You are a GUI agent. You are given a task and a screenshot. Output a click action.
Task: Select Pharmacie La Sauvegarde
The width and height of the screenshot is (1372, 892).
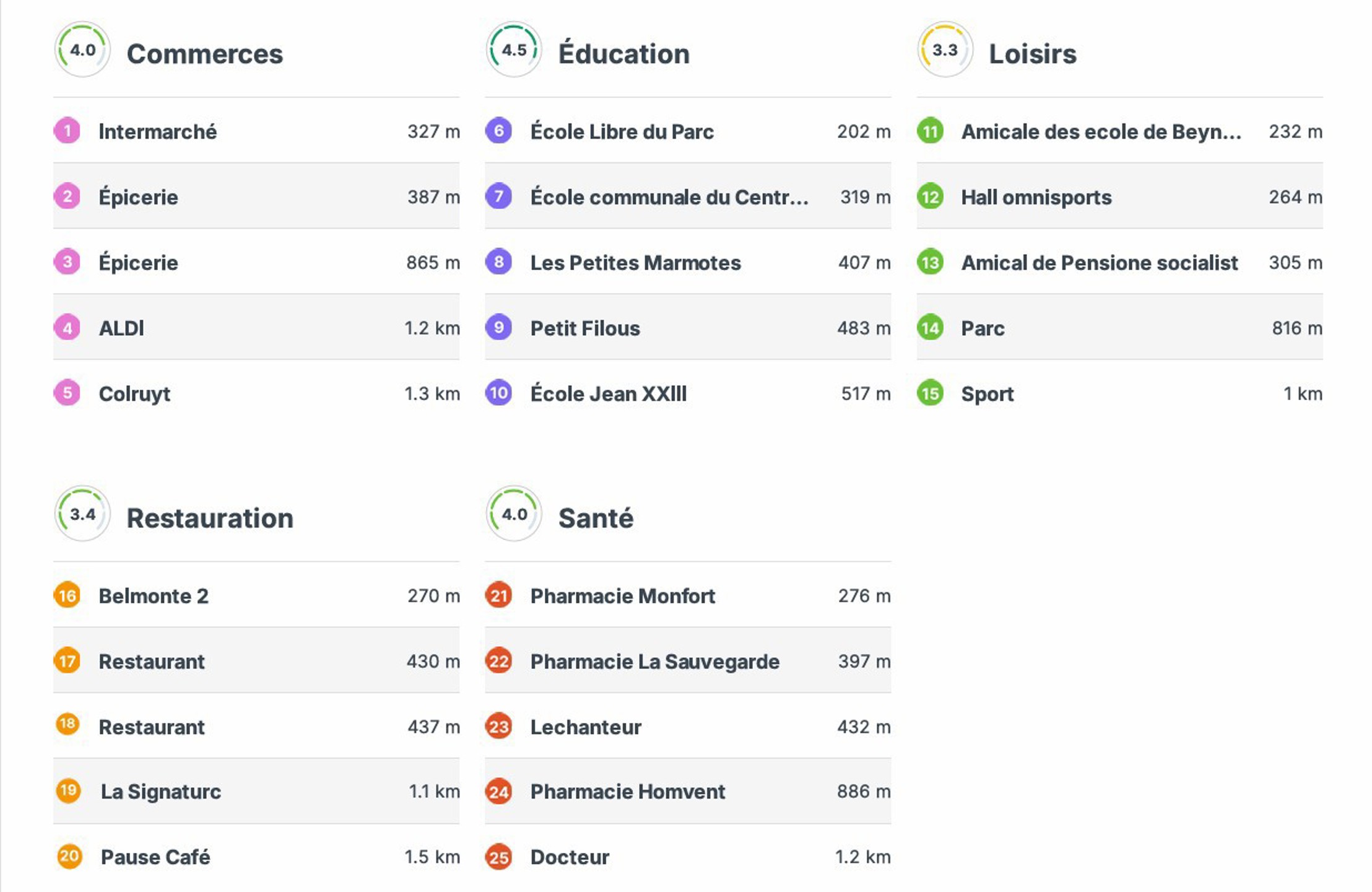click(x=654, y=662)
